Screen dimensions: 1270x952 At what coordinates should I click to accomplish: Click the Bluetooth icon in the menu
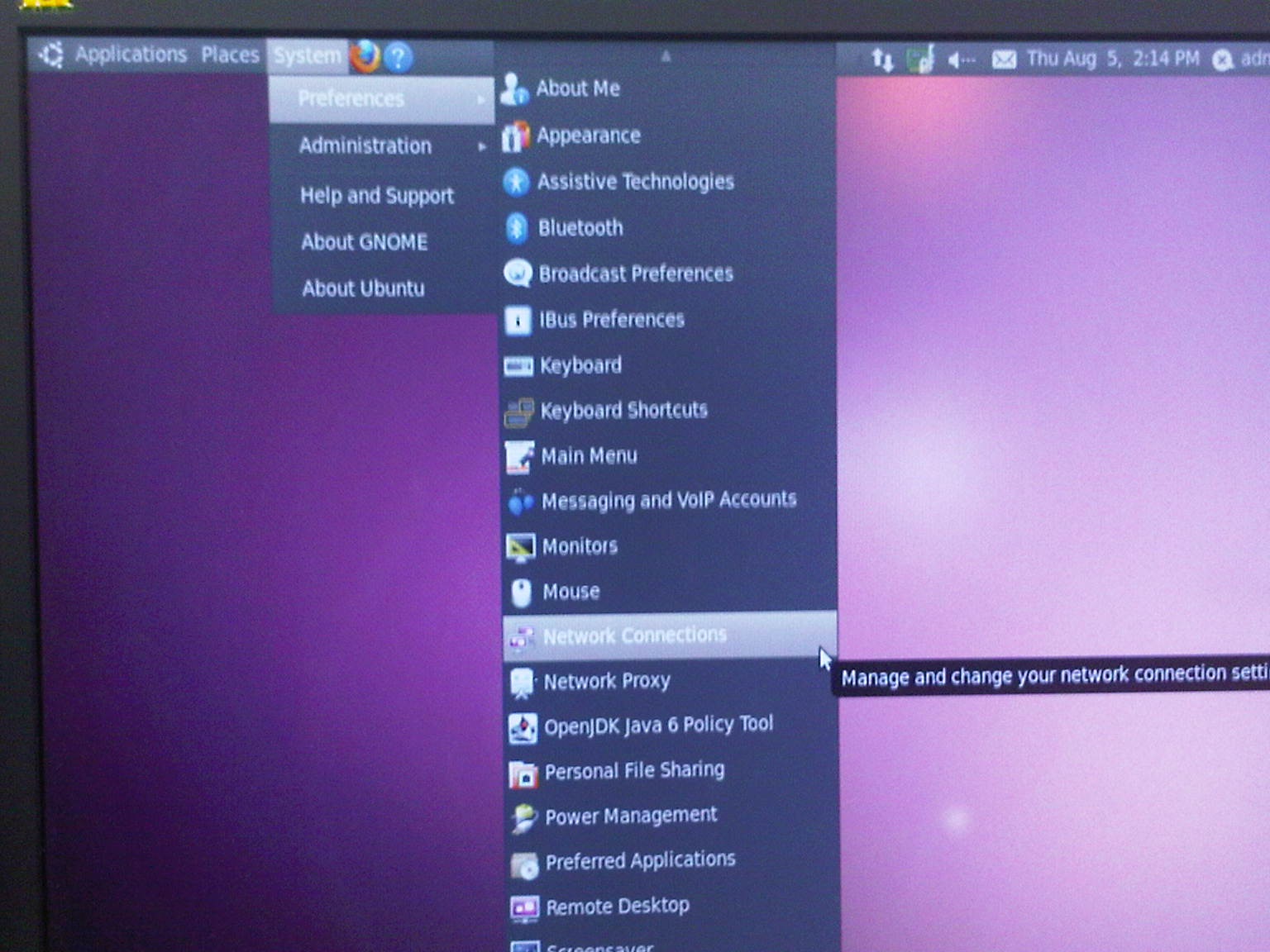click(x=517, y=228)
